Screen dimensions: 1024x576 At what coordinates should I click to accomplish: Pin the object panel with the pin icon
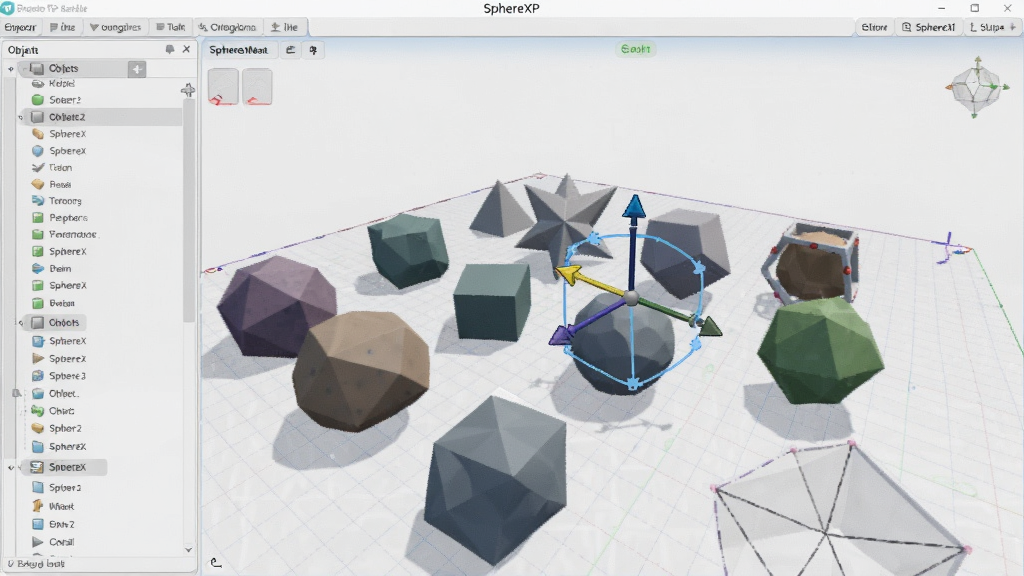click(170, 50)
